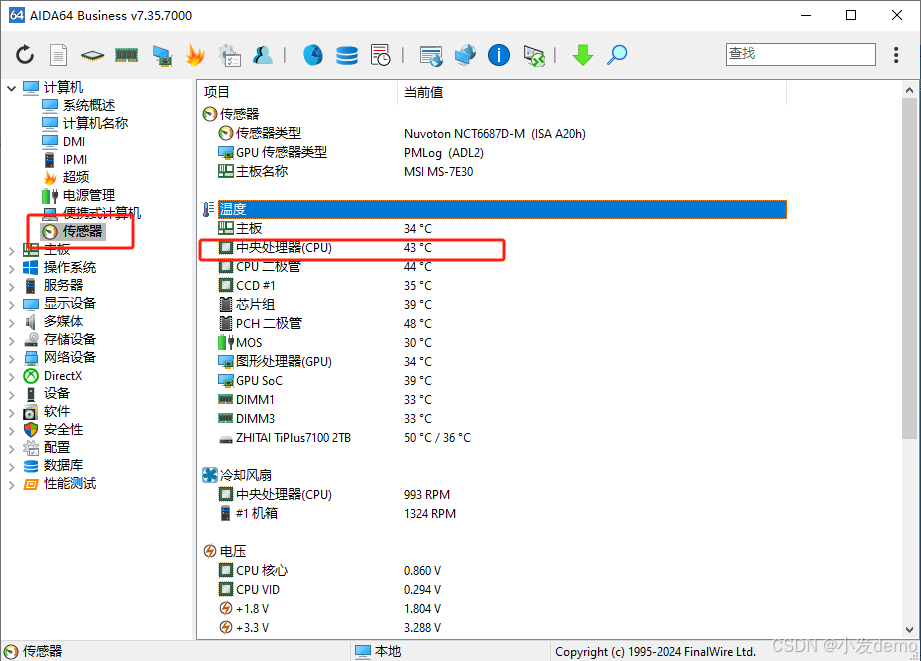Click the green download arrow icon
921x661 pixels.
(583, 55)
